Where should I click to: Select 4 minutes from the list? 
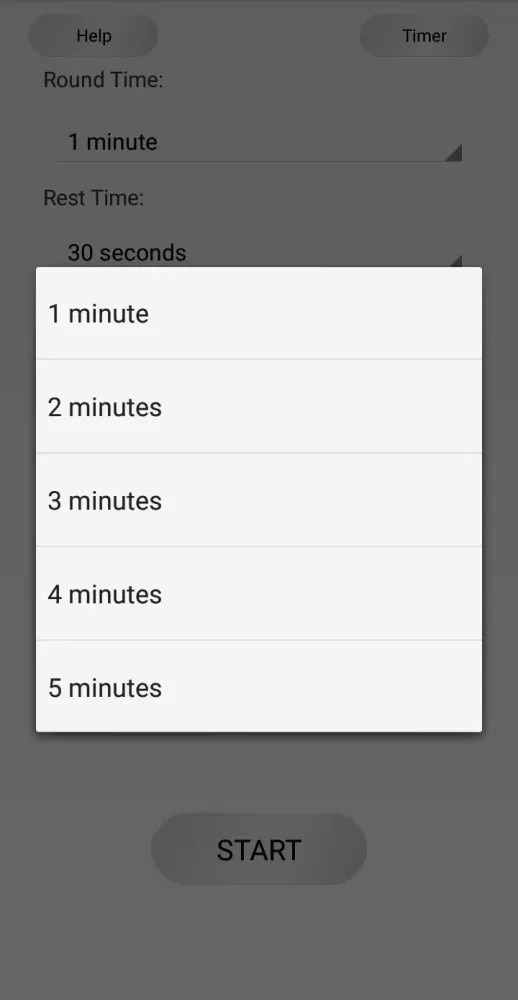tap(258, 593)
